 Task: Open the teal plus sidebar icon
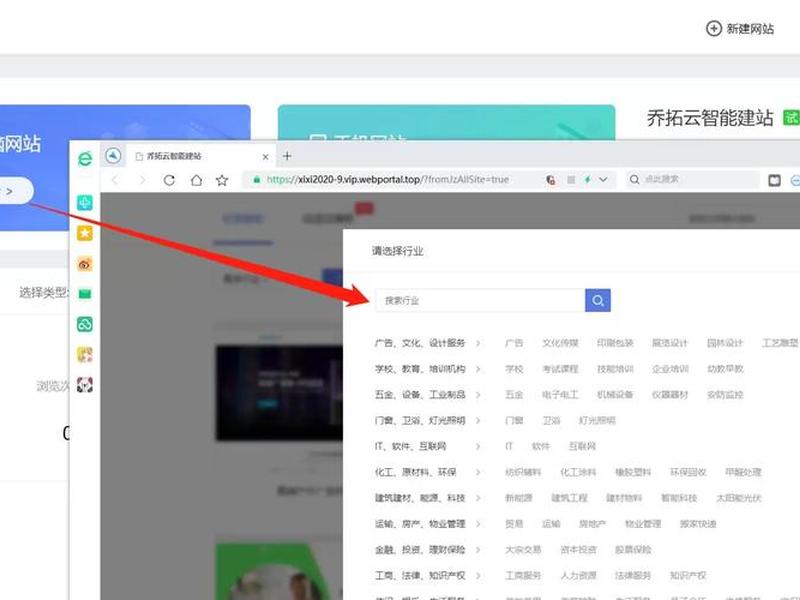[x=85, y=203]
